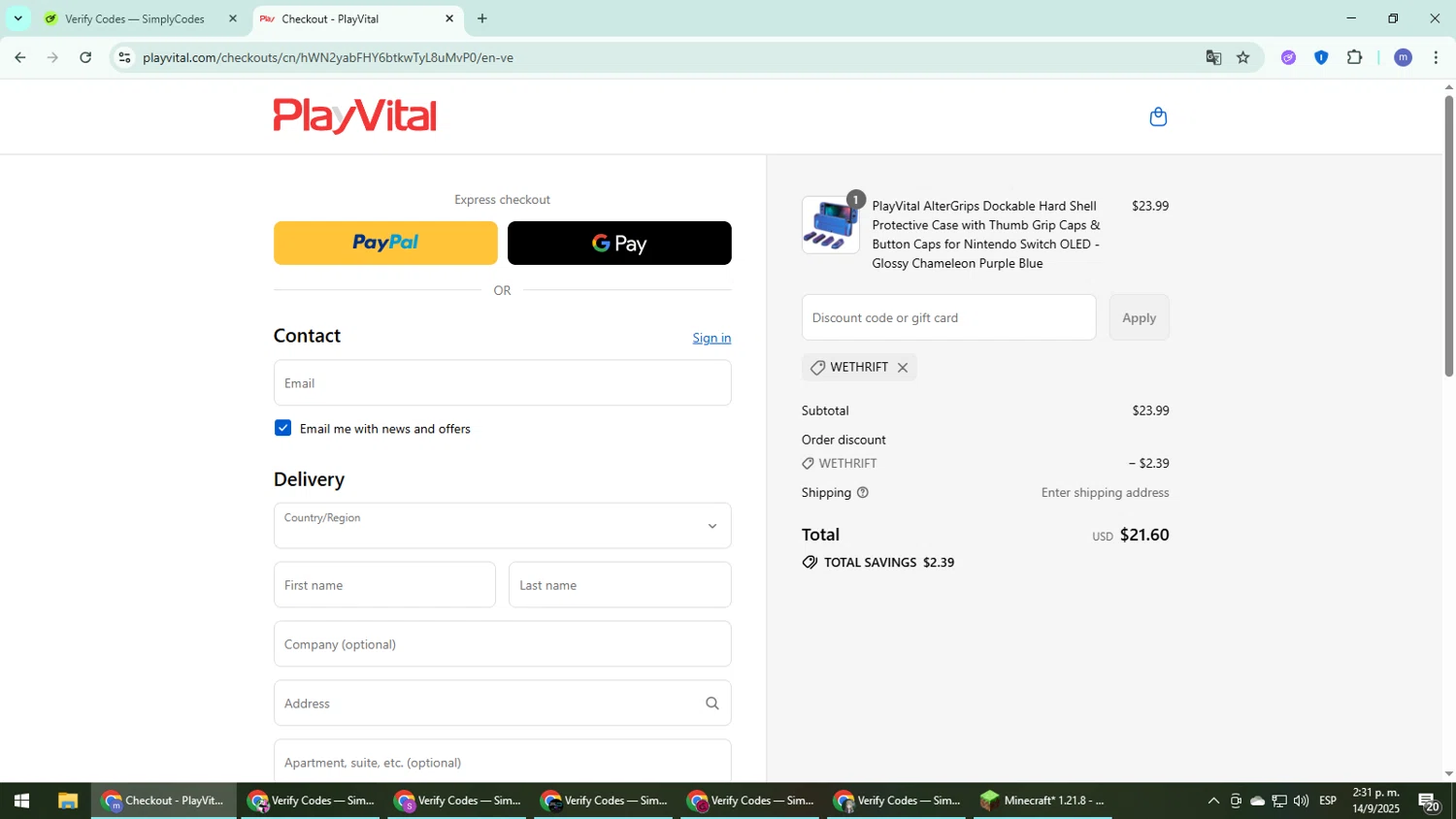Open the Windows Start menu
1456x819 pixels.
[21, 802]
